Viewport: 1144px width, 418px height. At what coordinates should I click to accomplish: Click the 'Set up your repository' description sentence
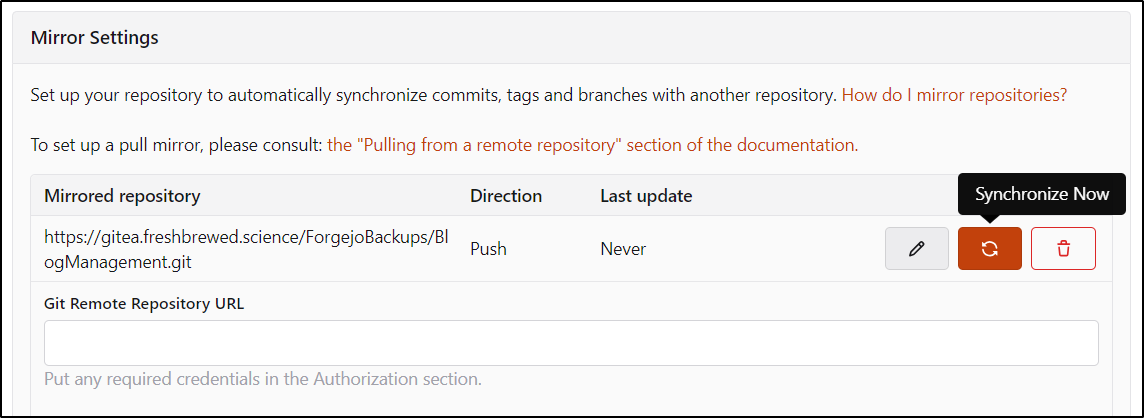(433, 95)
